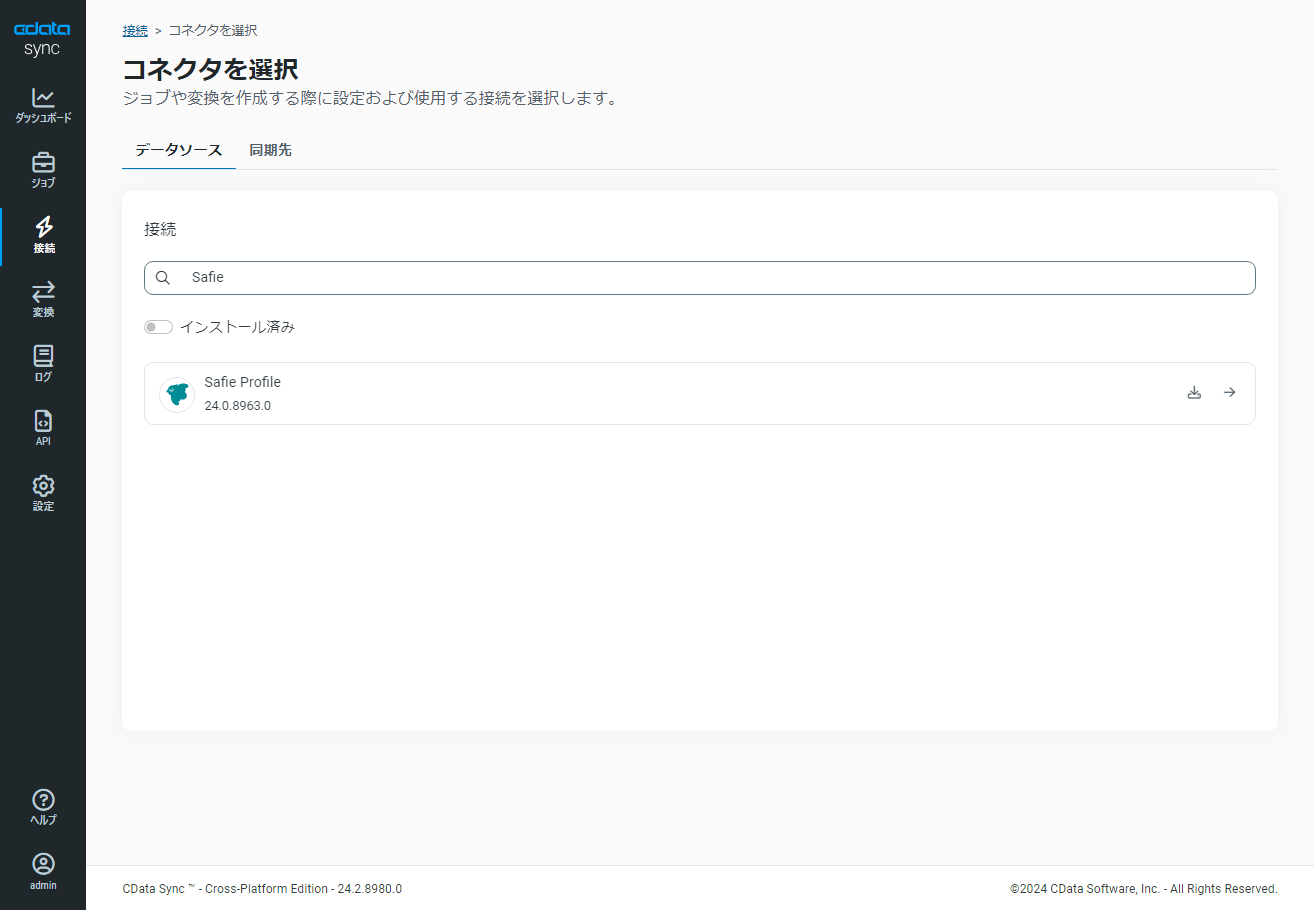Screen dimensions: 1314x910
Task: Click the ©2024 CData Software copyright text
Action: coord(1144,889)
